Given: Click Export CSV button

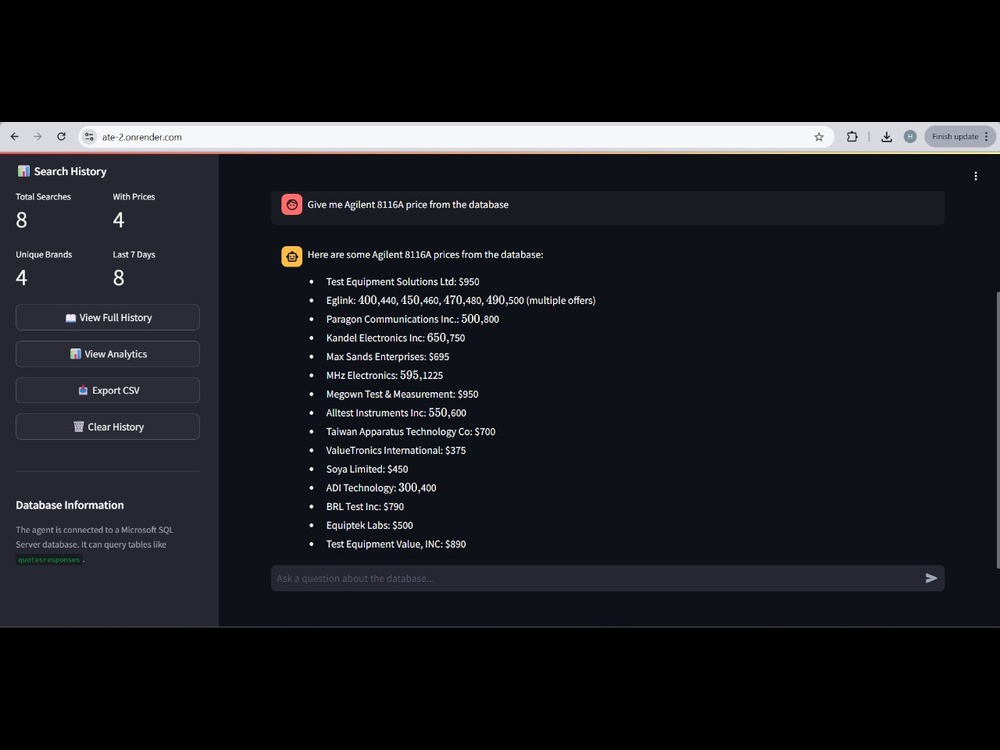Looking at the screenshot, I should [108, 390].
